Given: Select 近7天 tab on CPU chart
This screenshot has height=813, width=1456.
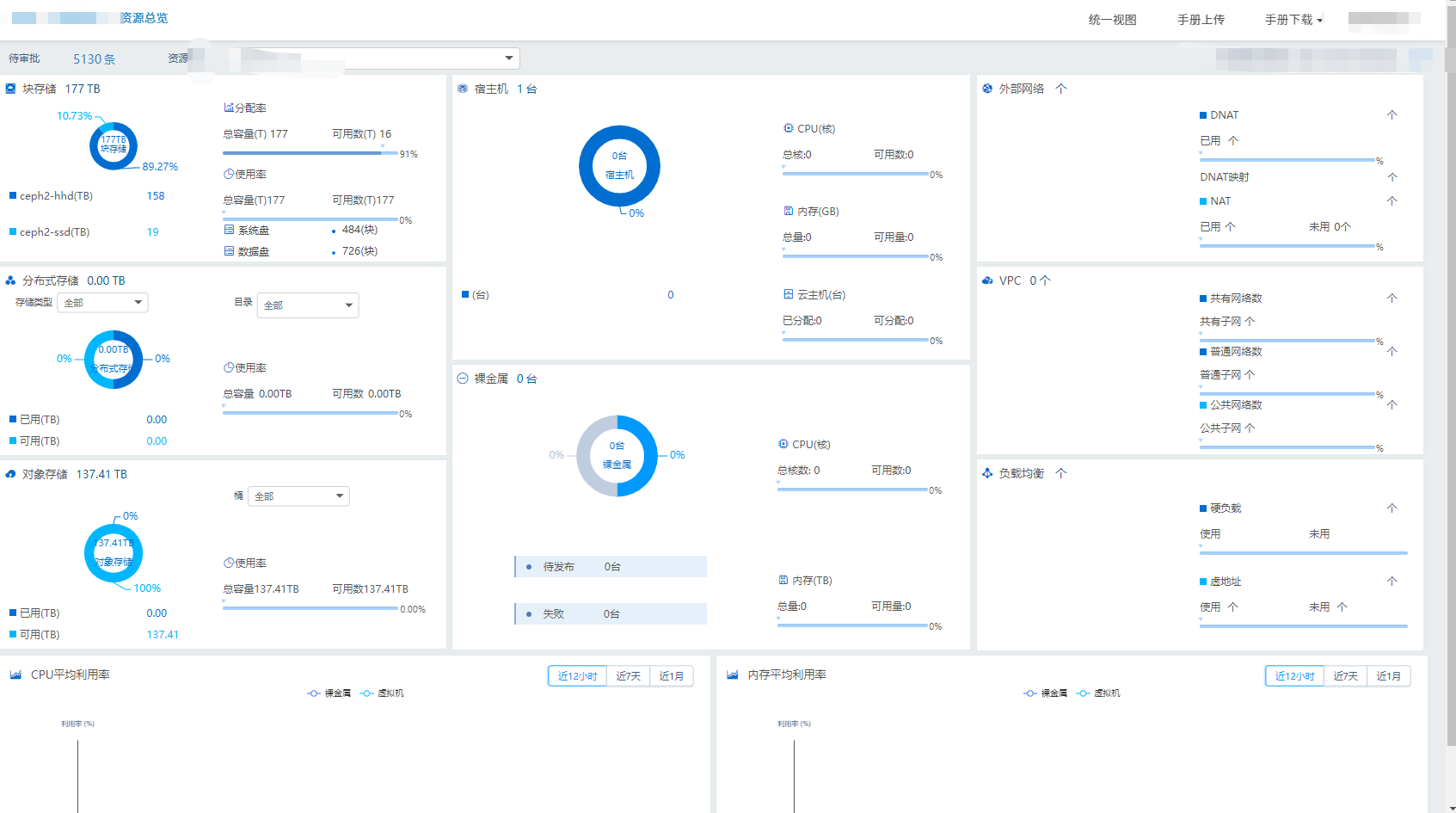Looking at the screenshot, I should (x=629, y=676).
